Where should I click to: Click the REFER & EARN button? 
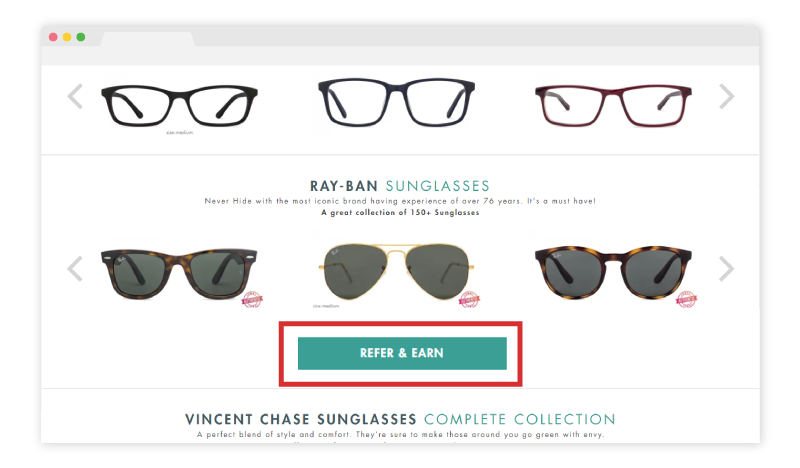click(x=402, y=353)
